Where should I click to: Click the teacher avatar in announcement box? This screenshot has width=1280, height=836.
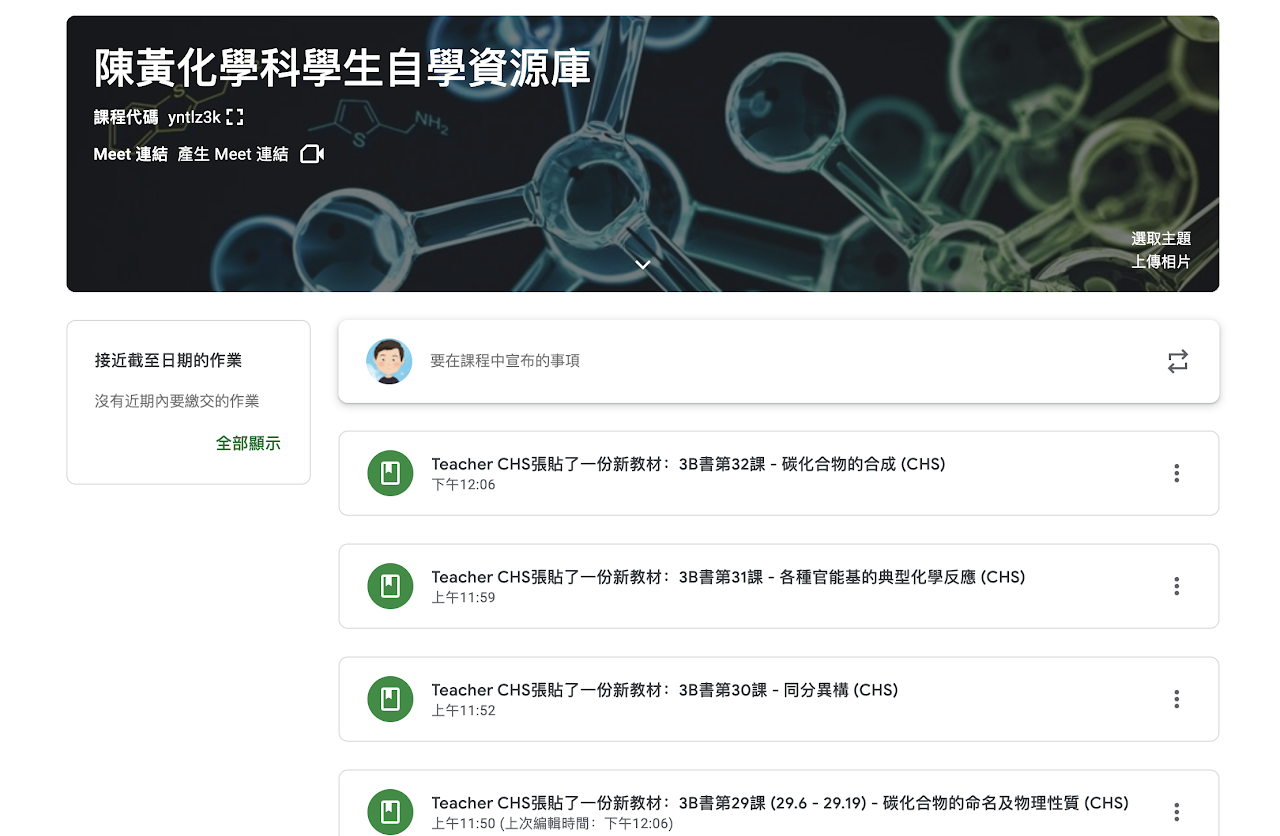389,361
